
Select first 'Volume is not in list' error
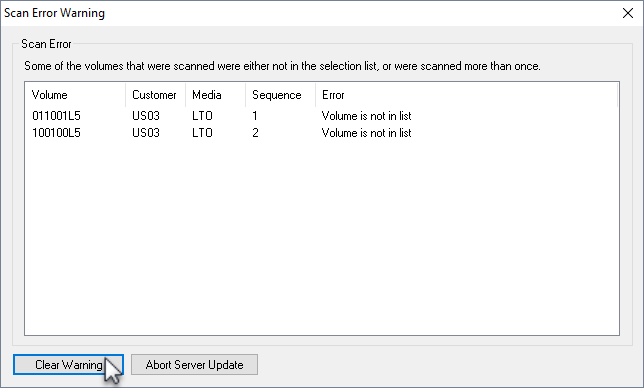click(366, 116)
